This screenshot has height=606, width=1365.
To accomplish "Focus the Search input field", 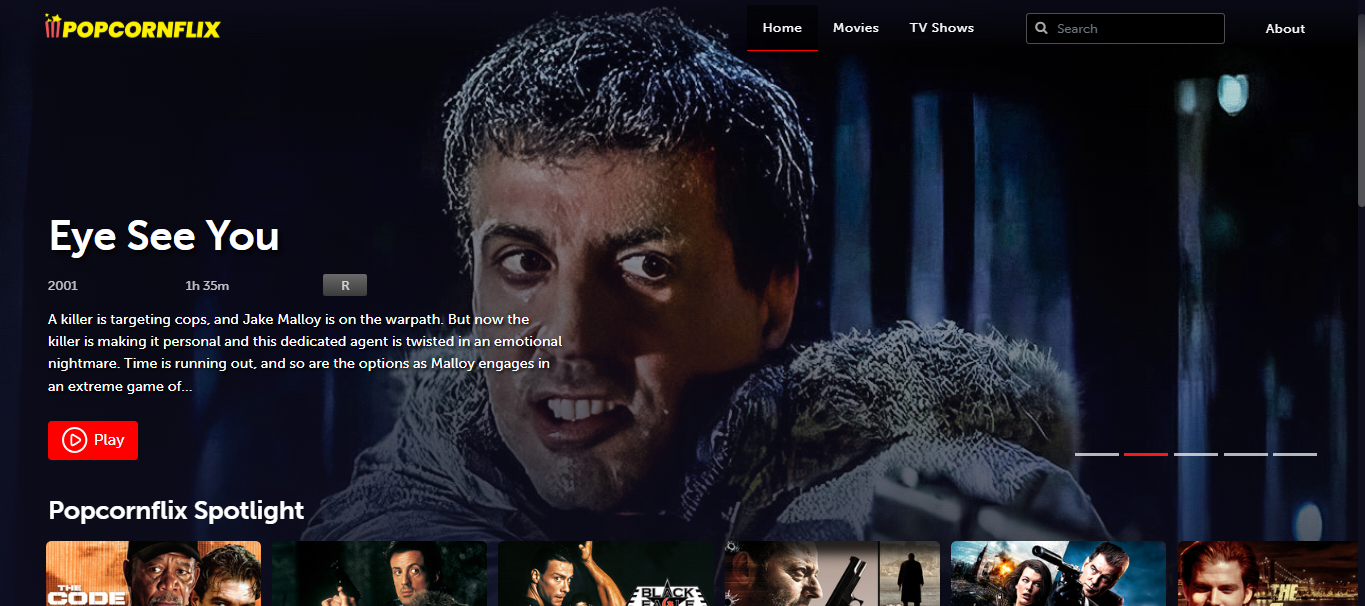I will point(1125,29).
